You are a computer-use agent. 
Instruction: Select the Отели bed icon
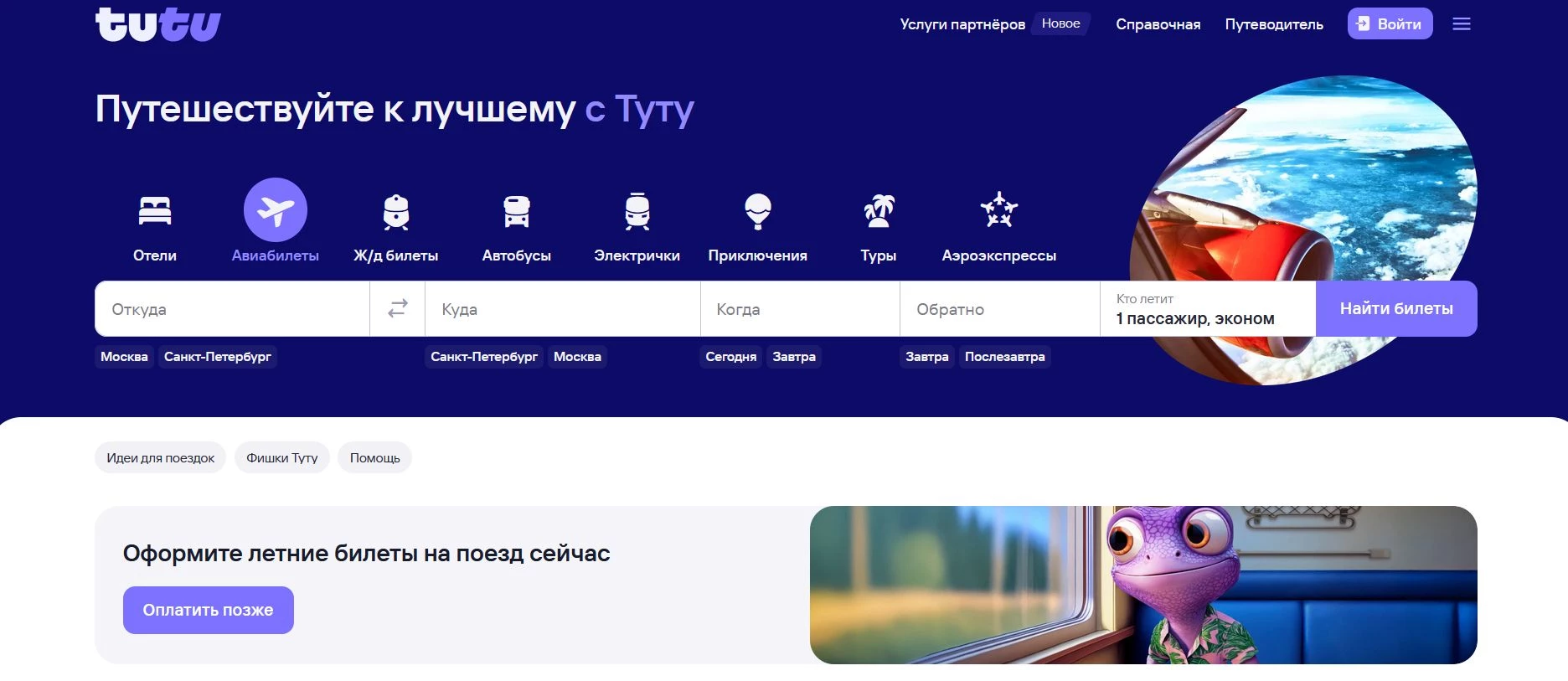[x=155, y=210]
